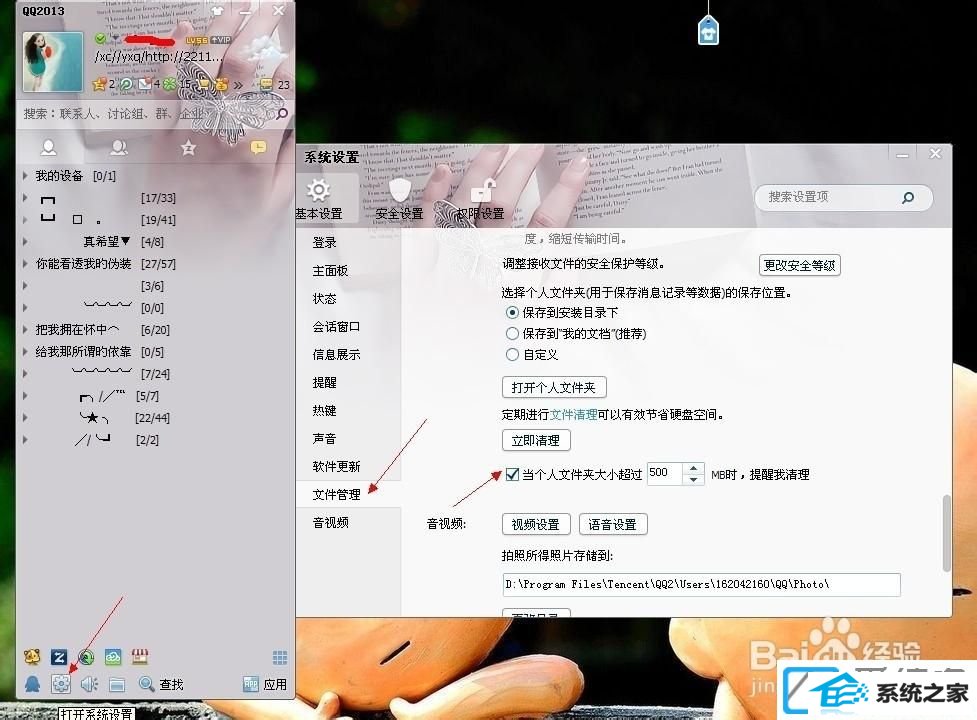Click the settings search magnifier icon
The width and height of the screenshot is (977, 720).
908,197
